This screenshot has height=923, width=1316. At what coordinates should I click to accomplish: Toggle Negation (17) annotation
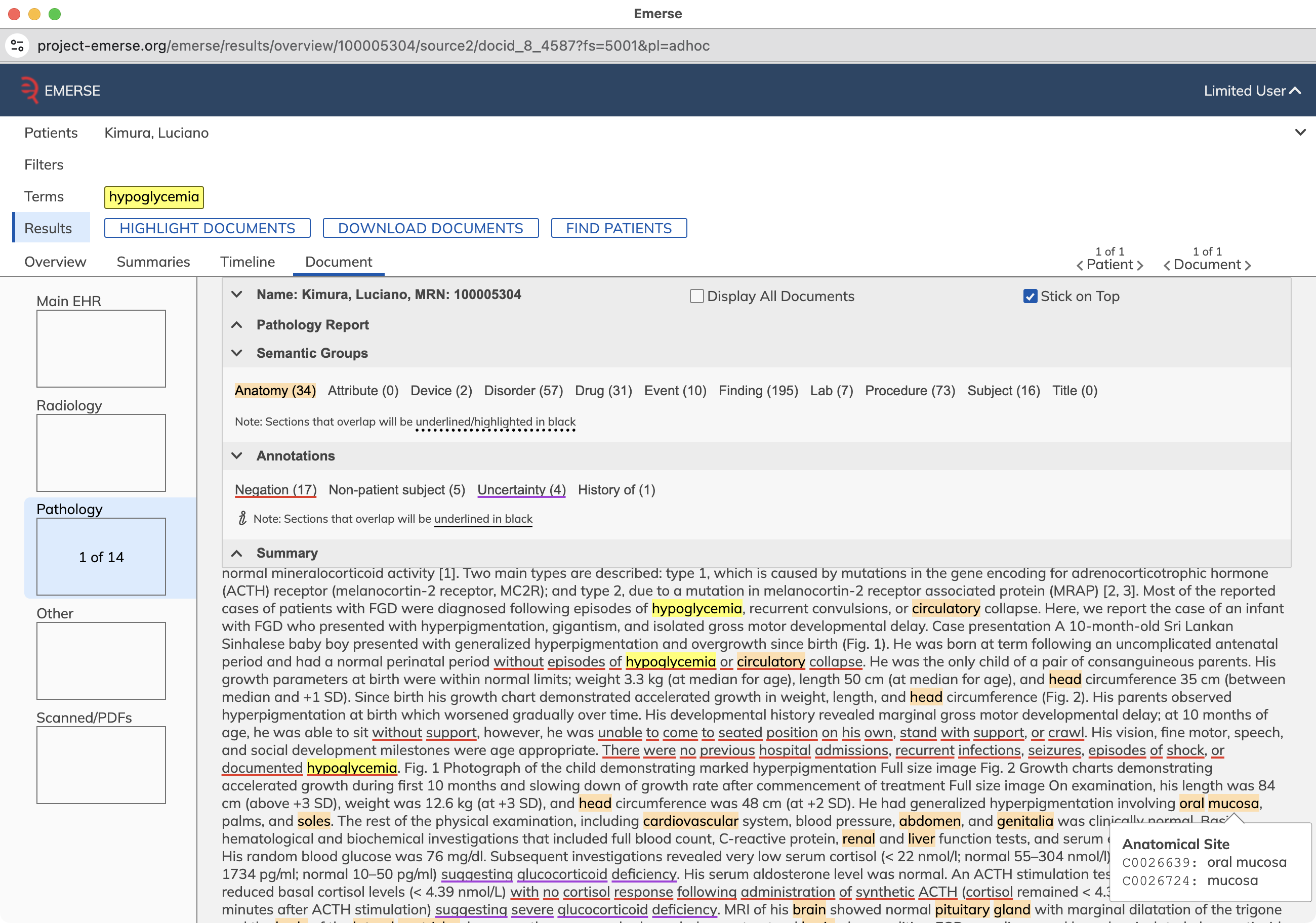(x=275, y=489)
